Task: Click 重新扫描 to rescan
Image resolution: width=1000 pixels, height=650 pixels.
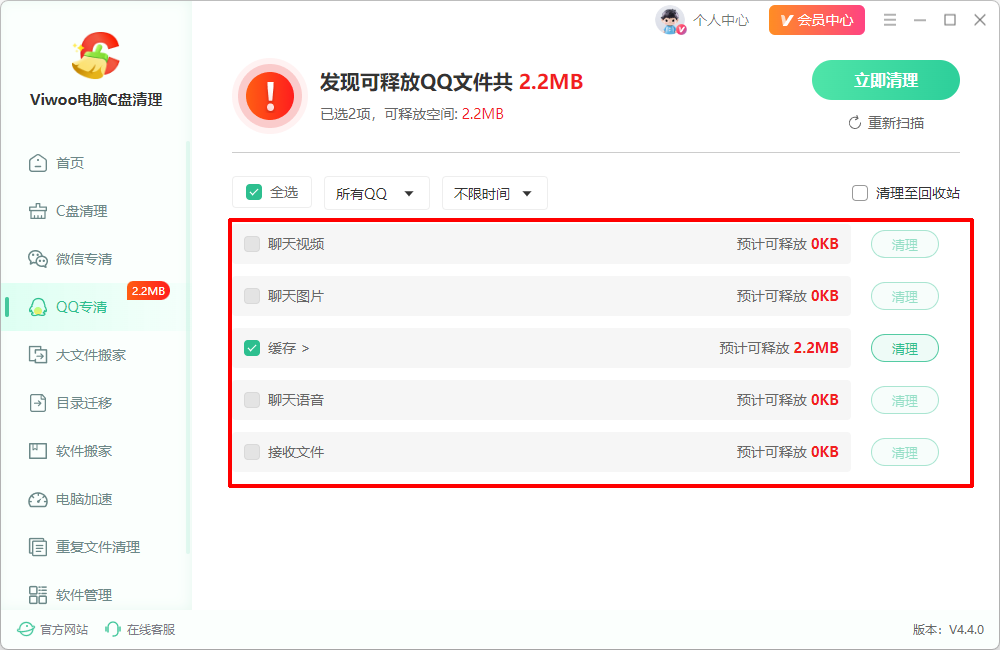Action: pyautogui.click(x=886, y=122)
